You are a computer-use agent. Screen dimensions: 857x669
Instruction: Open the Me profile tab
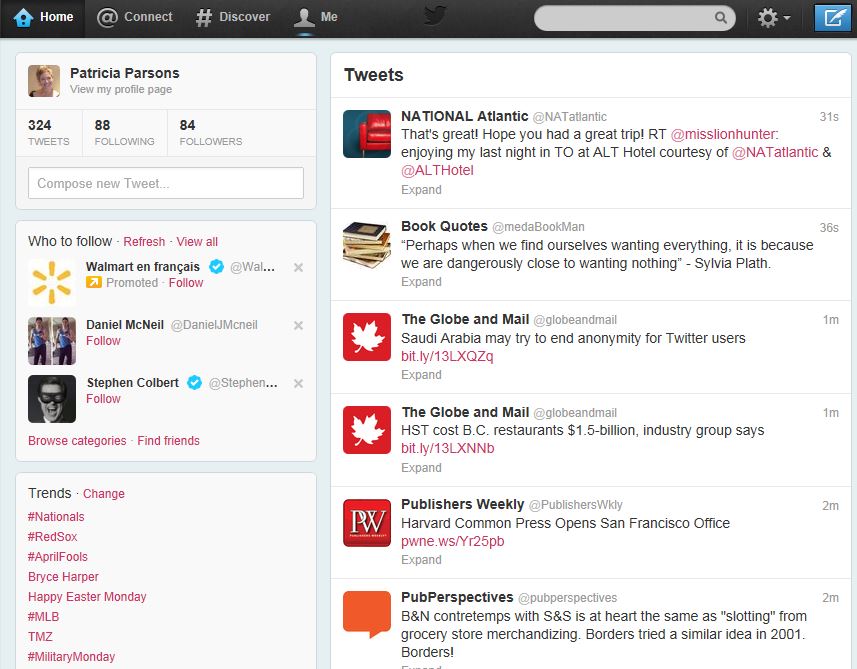pyautogui.click(x=316, y=17)
